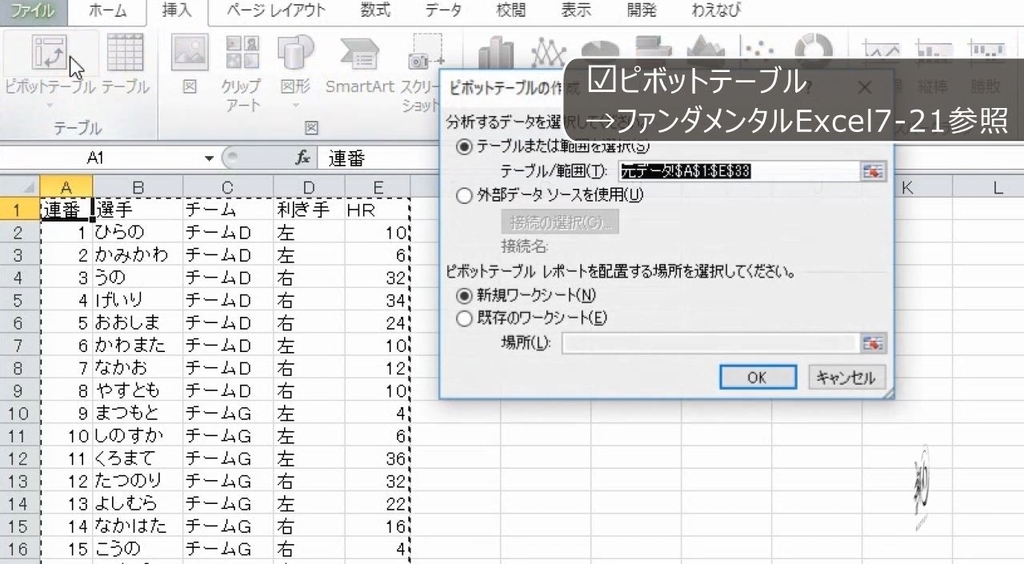Select row 12 header
The width and height of the screenshot is (1024, 564).
click(x=19, y=458)
